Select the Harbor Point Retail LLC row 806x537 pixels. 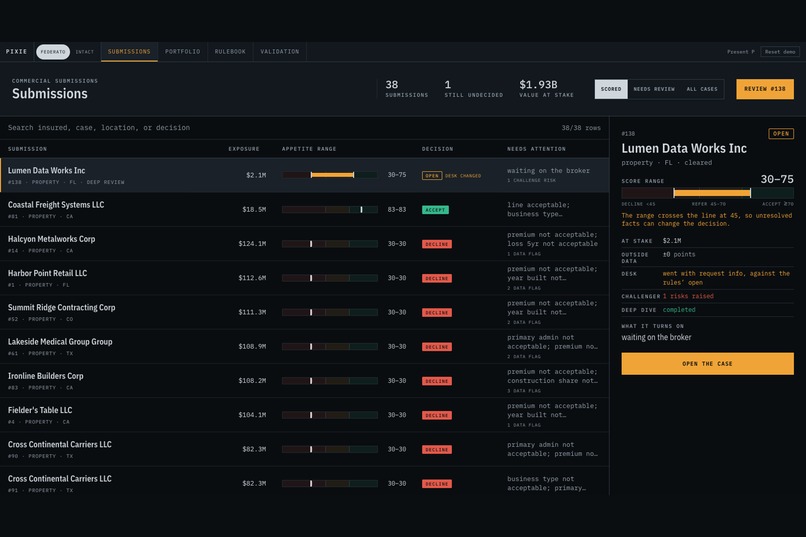click(304, 278)
